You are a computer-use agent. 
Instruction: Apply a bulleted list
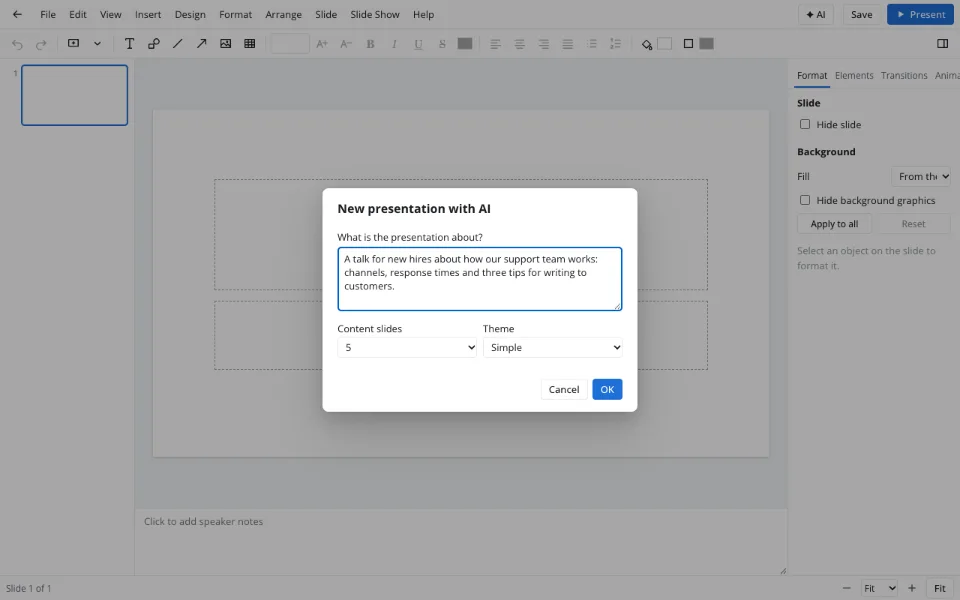(x=591, y=43)
